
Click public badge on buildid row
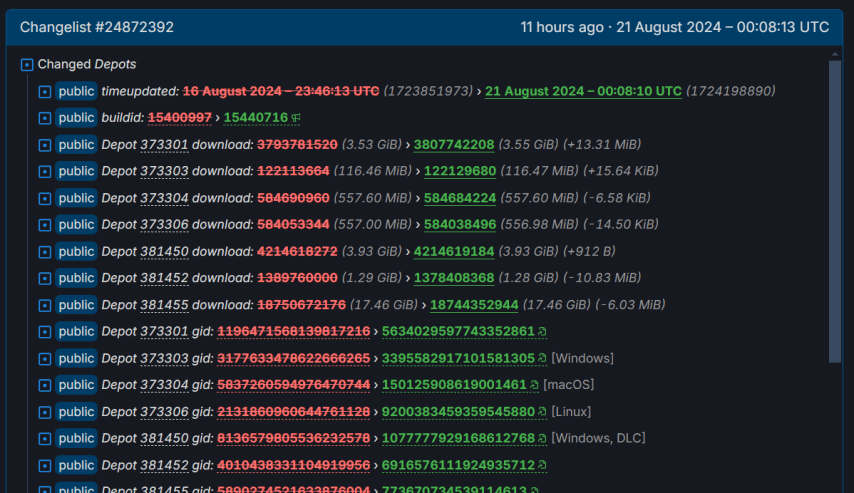coord(76,118)
